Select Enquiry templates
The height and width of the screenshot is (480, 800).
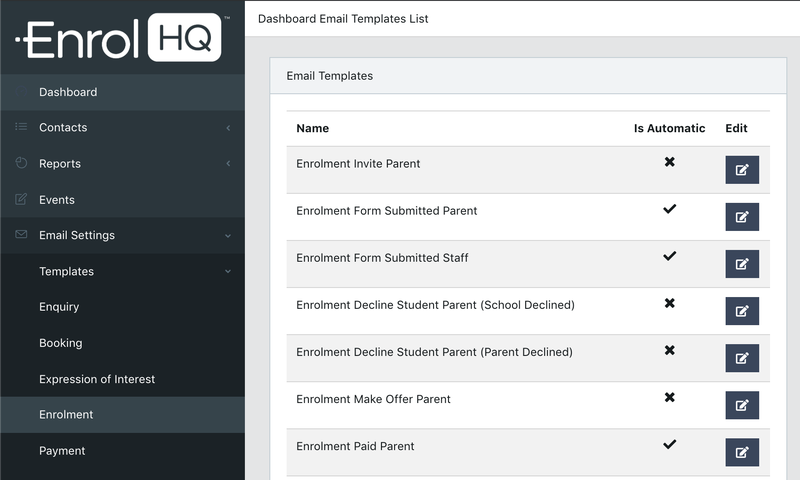pos(59,307)
